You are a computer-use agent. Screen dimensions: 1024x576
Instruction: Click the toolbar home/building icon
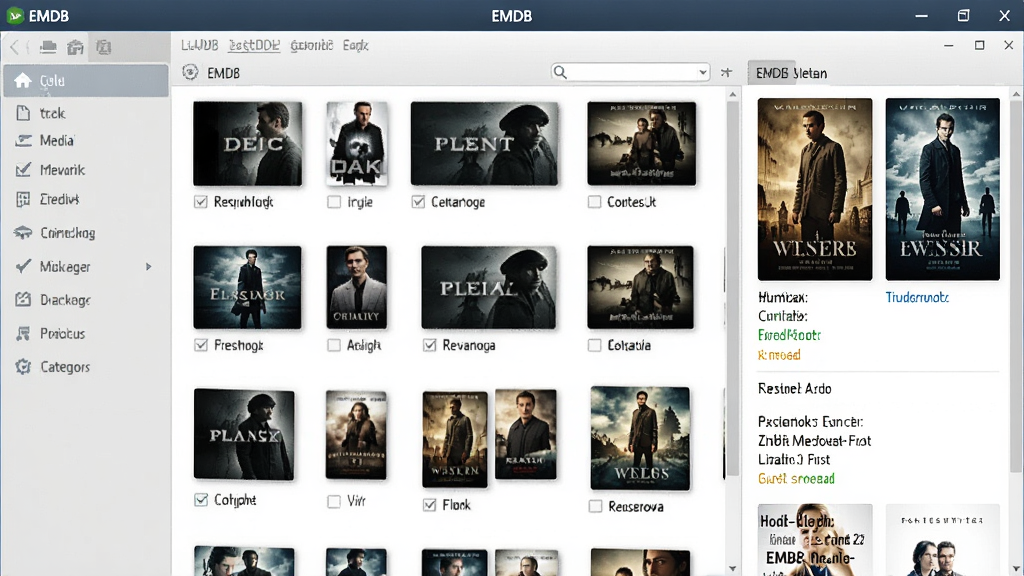(x=75, y=47)
